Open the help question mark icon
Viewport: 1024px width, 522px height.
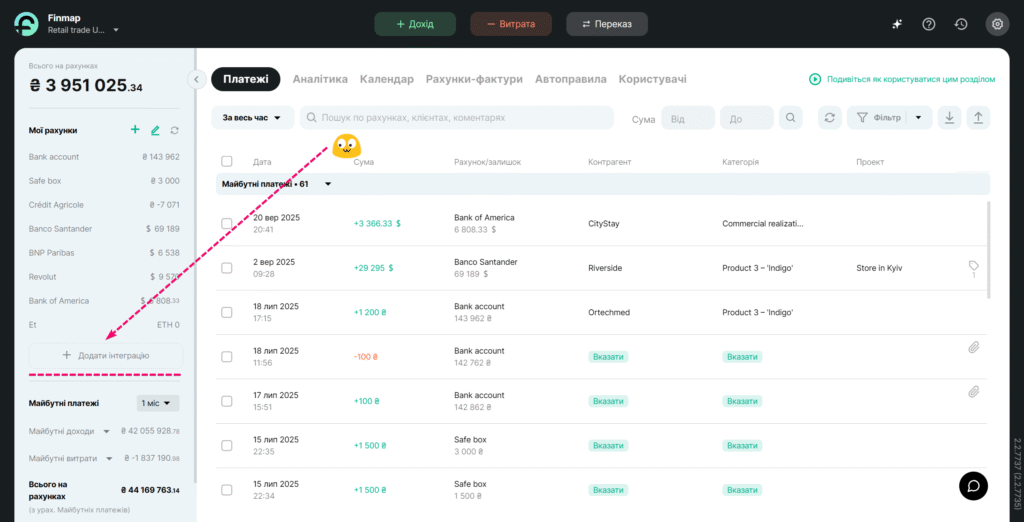(929, 24)
